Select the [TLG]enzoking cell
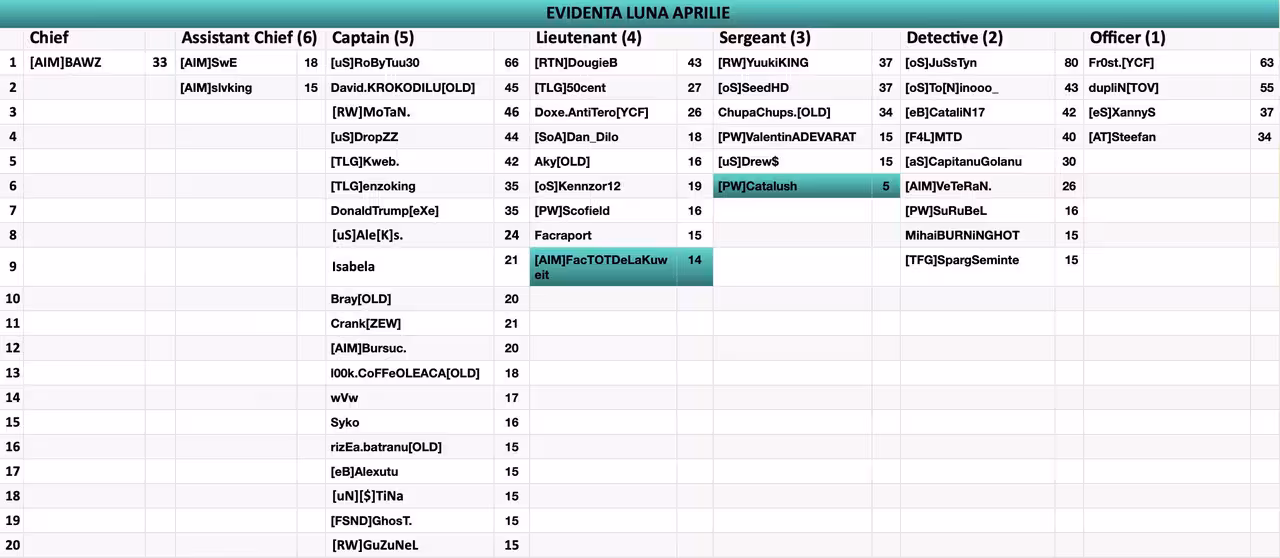 click(x=410, y=186)
